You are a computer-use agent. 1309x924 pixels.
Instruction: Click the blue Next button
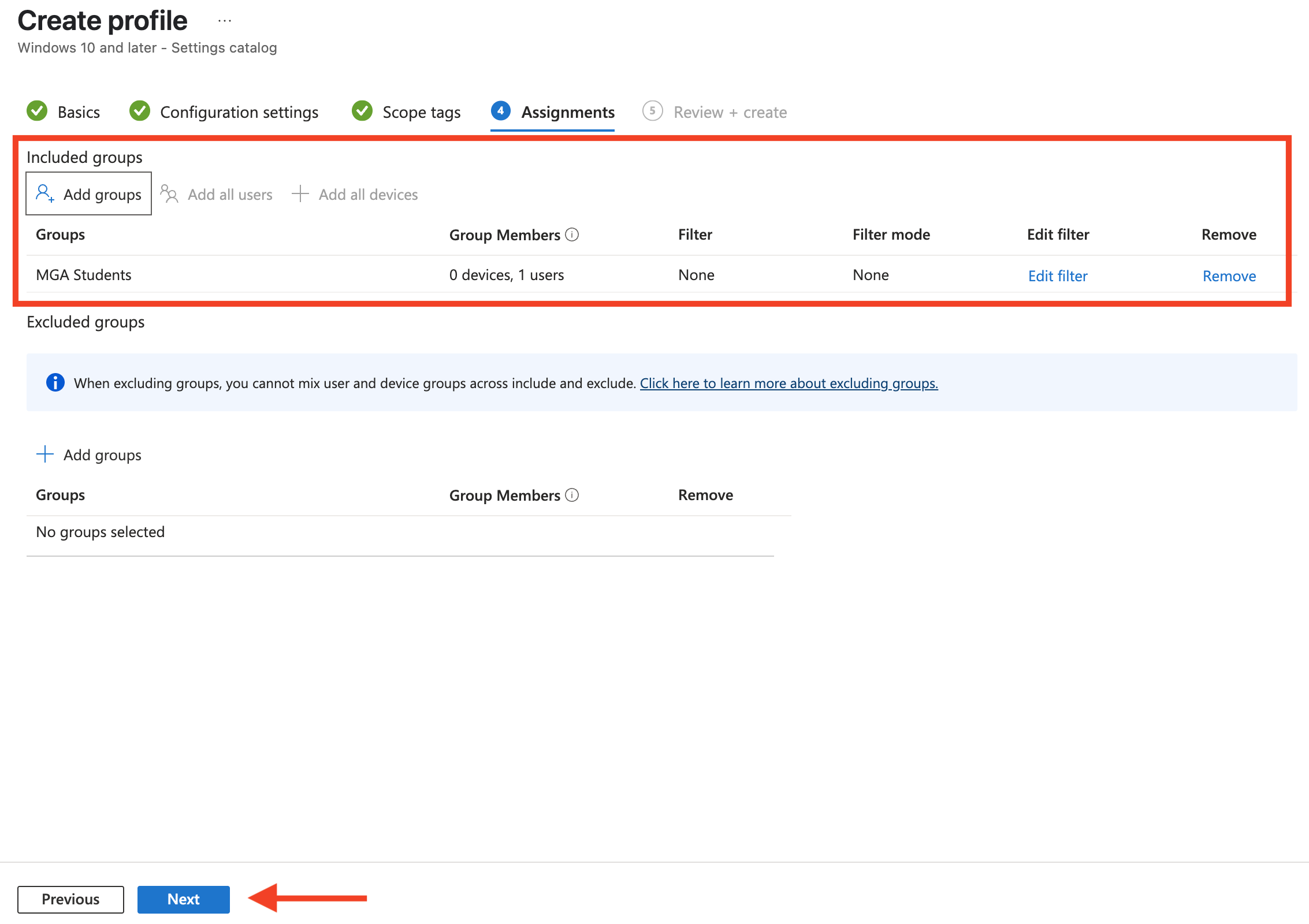pyautogui.click(x=183, y=899)
